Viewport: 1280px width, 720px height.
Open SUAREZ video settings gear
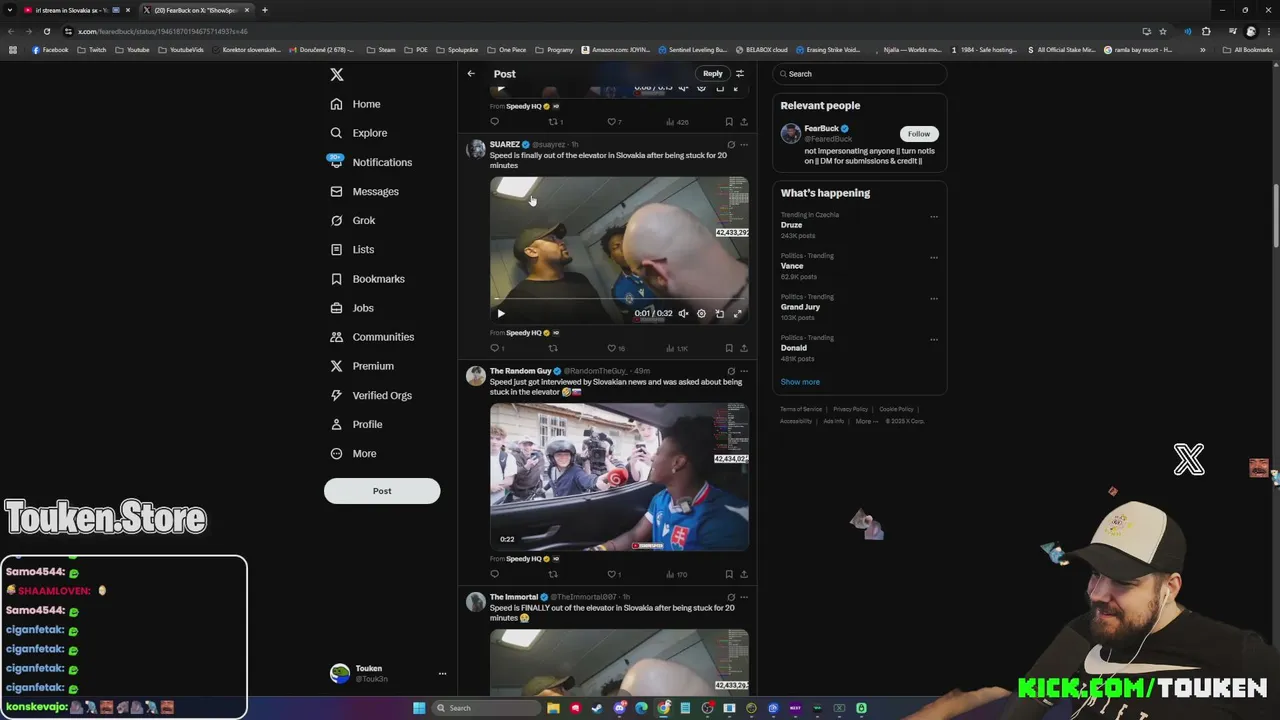click(x=701, y=314)
